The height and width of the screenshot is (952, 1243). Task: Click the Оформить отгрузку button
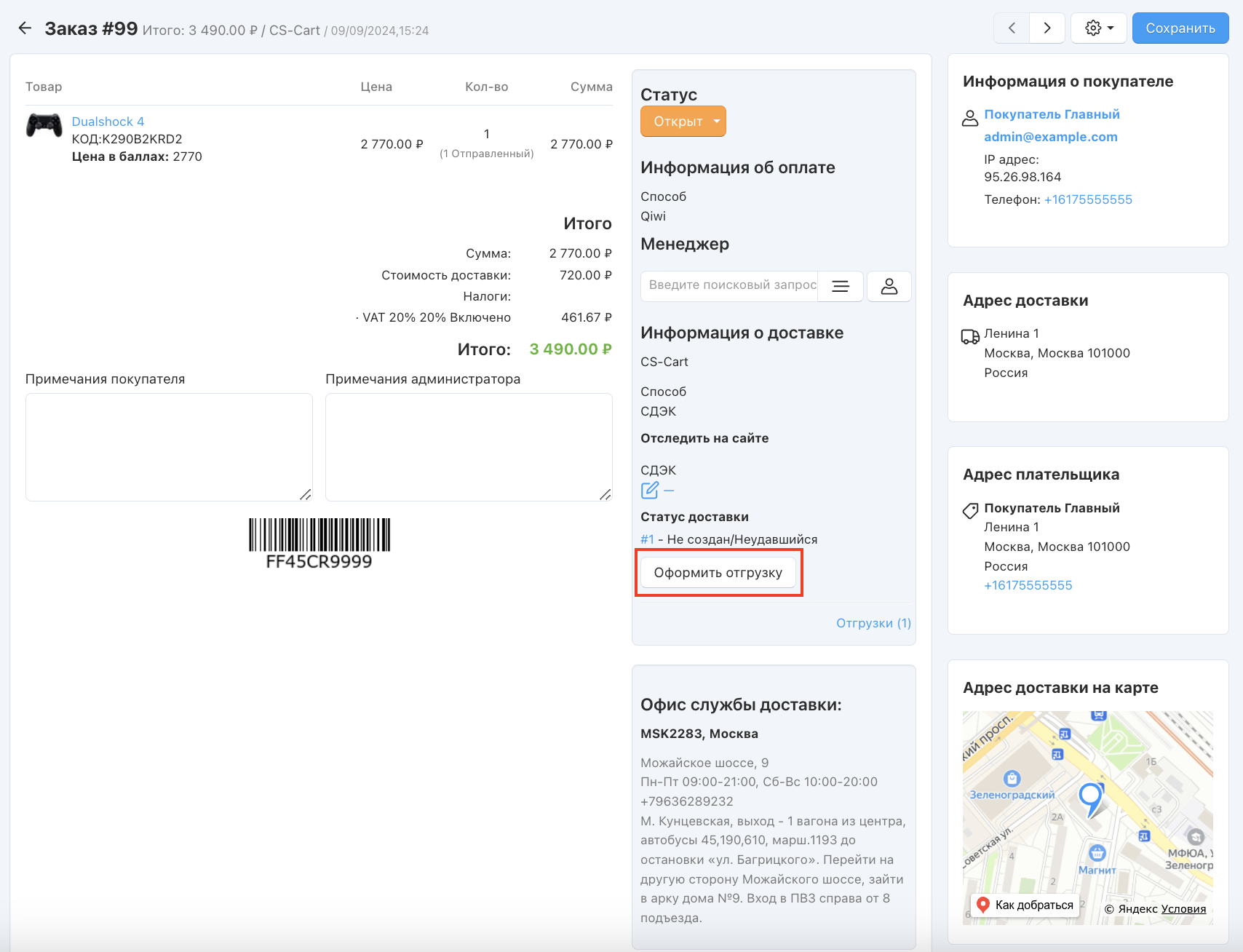coord(718,573)
